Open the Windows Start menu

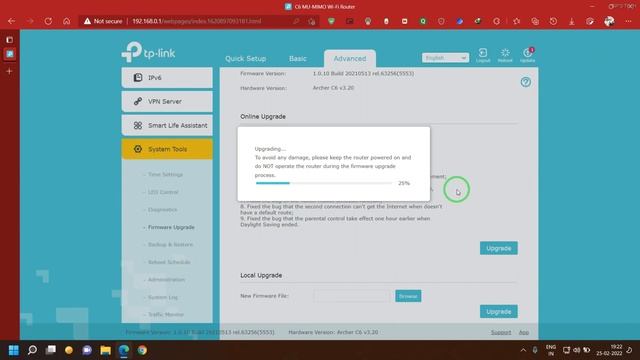point(14,350)
